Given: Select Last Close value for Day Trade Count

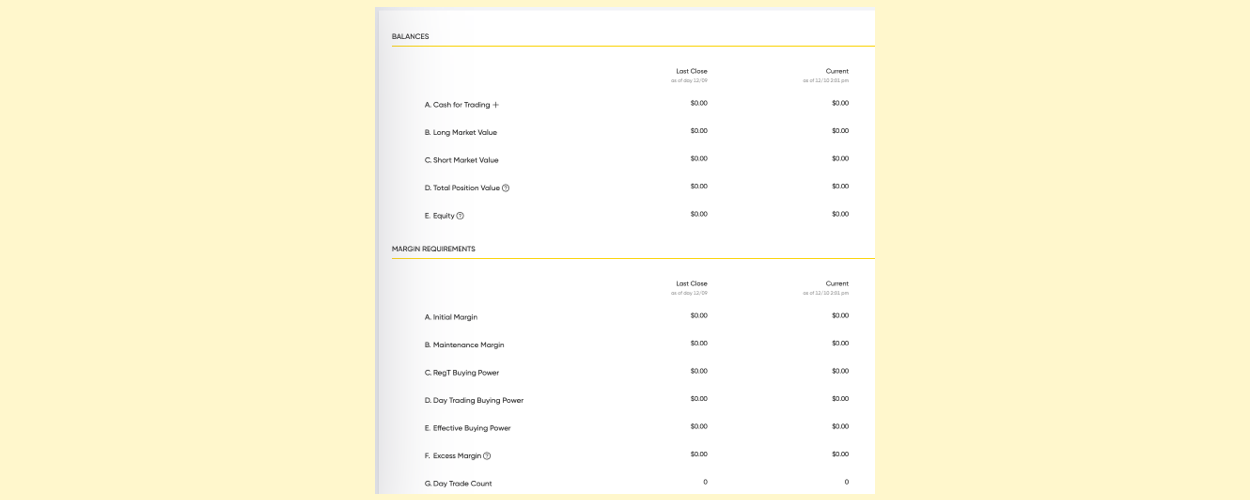Looking at the screenshot, I should pos(705,482).
